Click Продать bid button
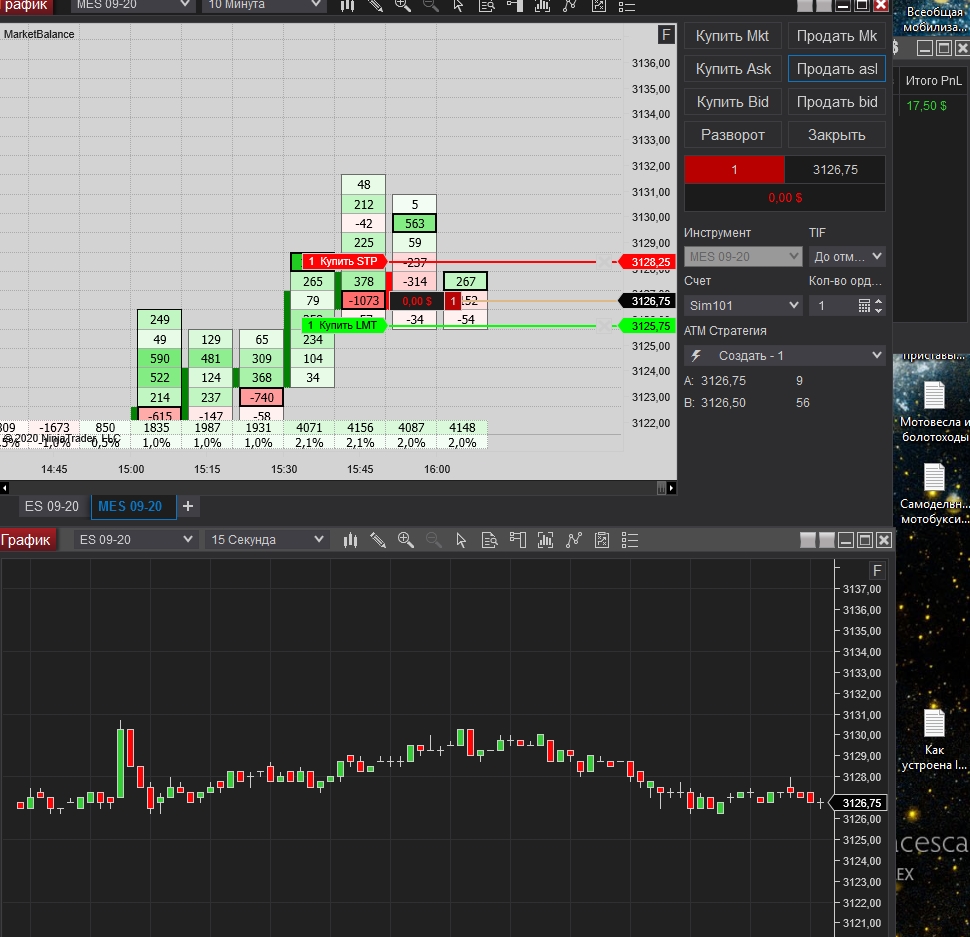Viewport: 970px width, 937px height. (x=836, y=102)
